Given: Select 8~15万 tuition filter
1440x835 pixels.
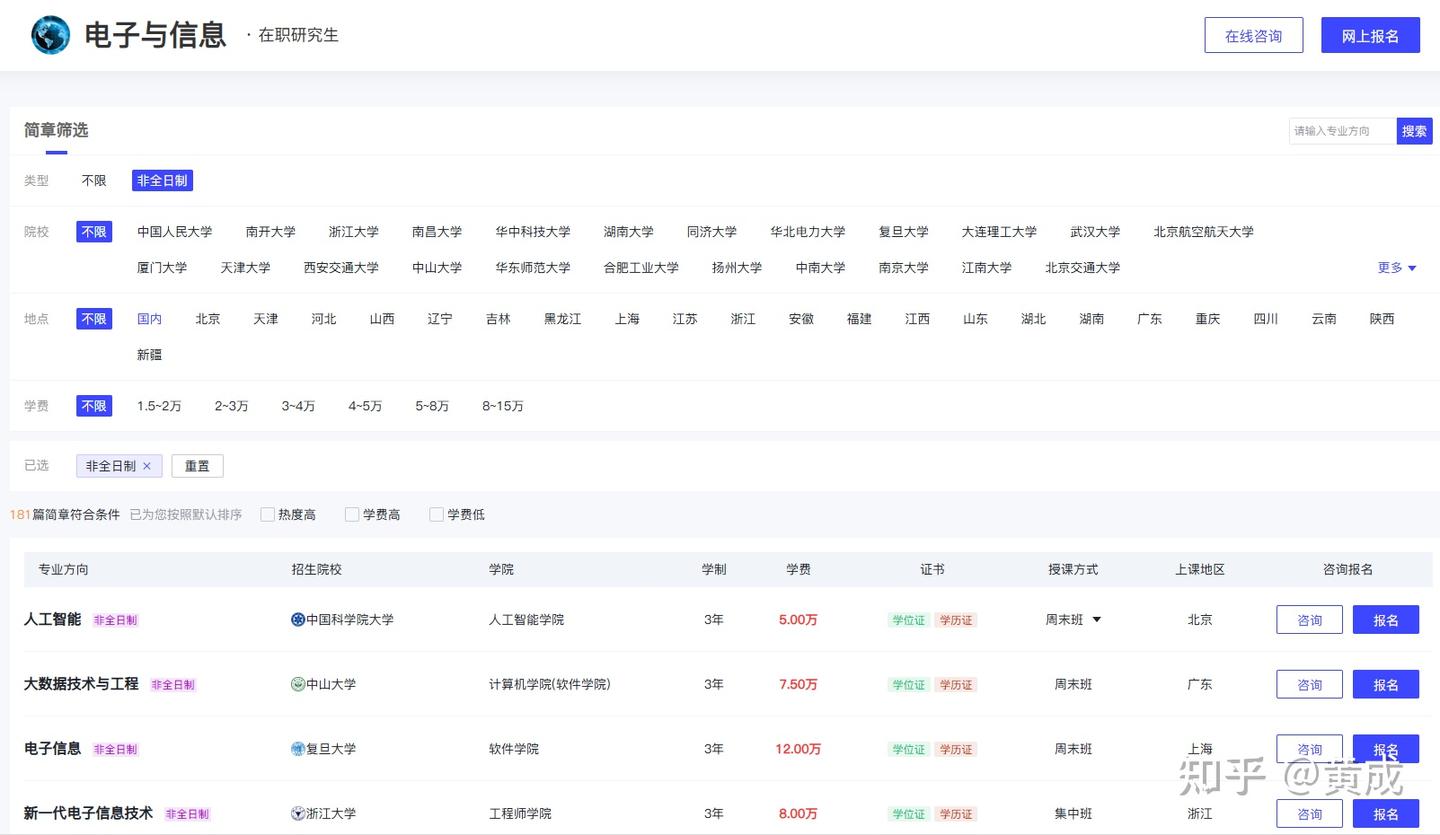Looking at the screenshot, I should tap(503, 406).
